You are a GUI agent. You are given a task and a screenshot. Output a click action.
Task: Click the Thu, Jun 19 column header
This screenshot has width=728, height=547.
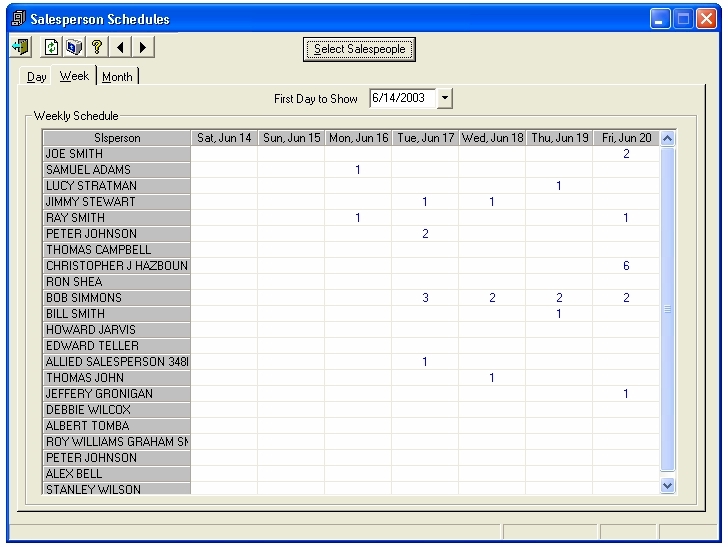click(559, 138)
